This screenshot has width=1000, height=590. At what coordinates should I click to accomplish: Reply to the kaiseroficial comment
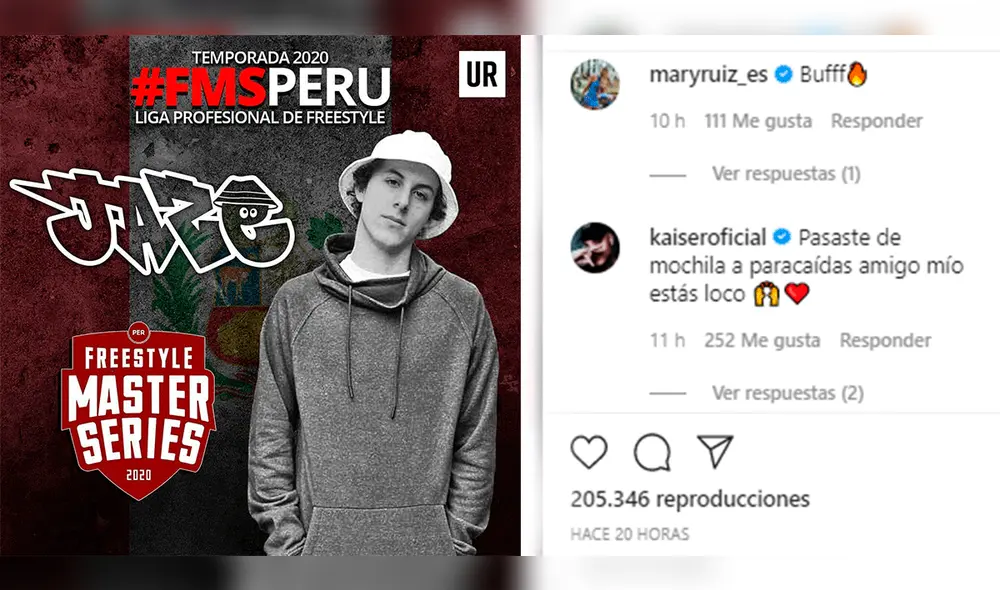[x=885, y=340]
